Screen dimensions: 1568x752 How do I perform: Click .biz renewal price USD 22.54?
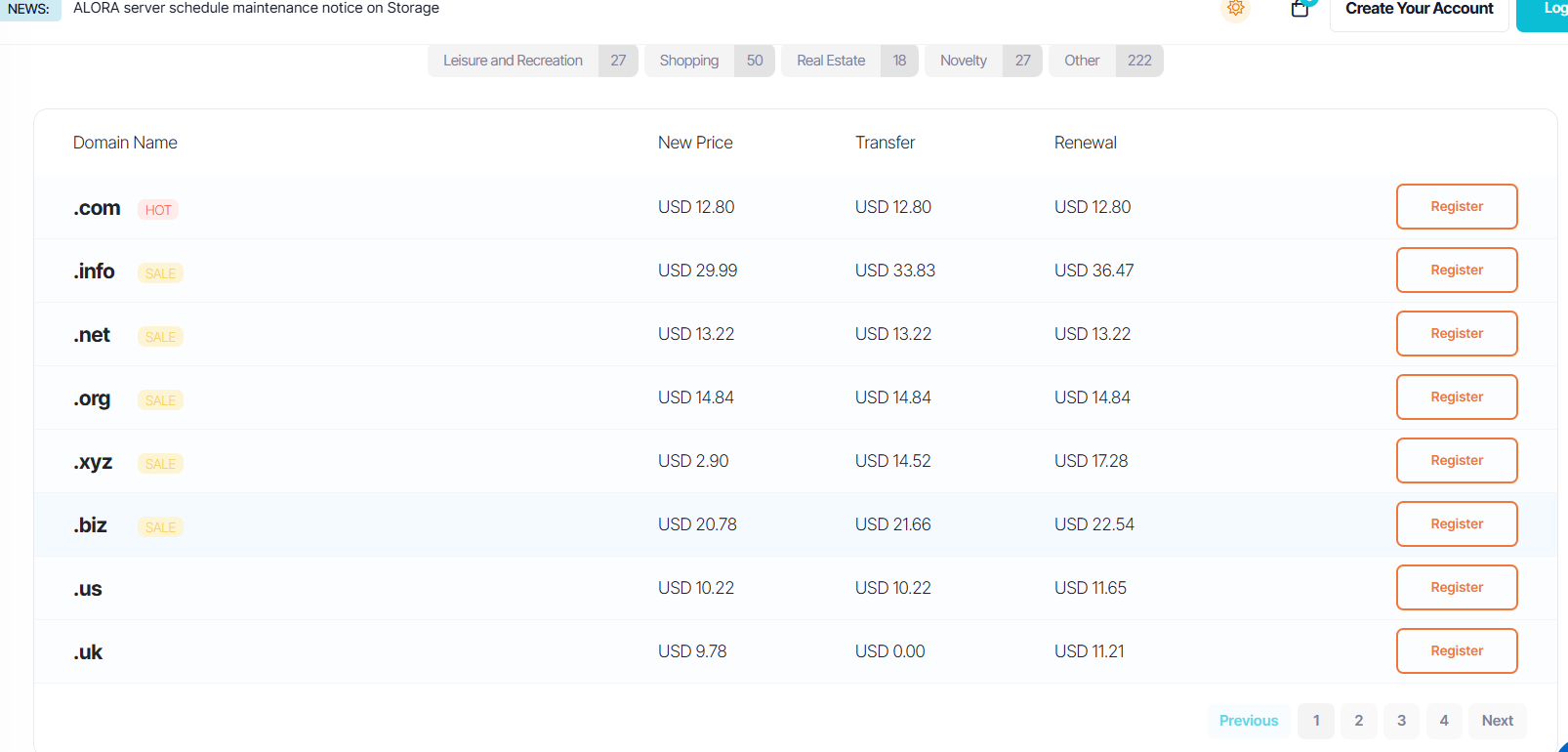[x=1094, y=524]
